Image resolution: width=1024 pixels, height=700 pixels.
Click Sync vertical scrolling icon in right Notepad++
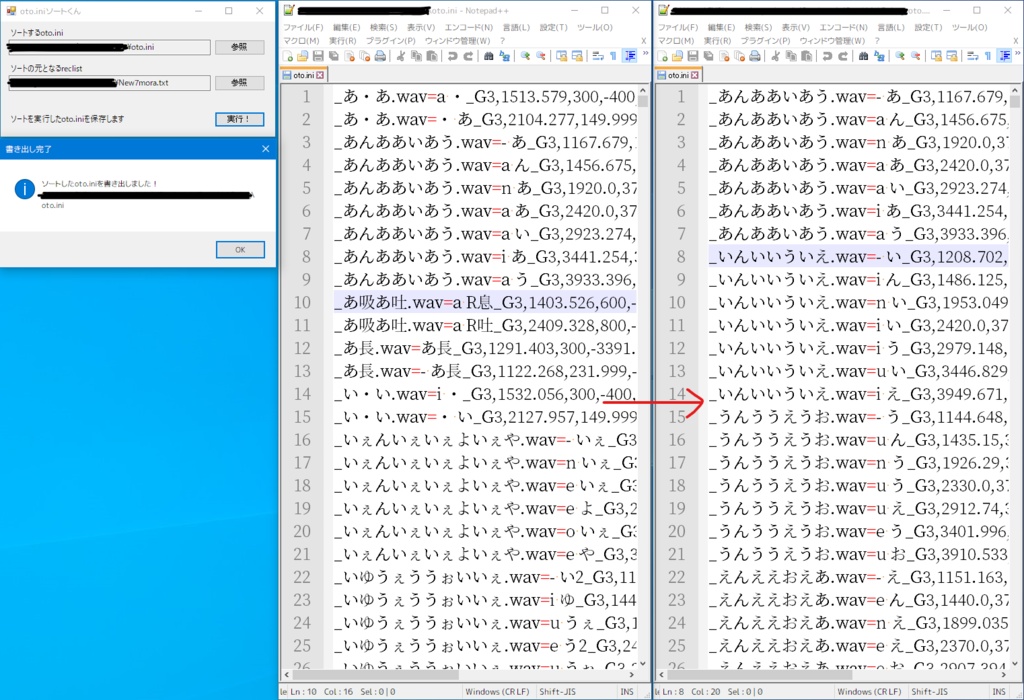point(936,56)
